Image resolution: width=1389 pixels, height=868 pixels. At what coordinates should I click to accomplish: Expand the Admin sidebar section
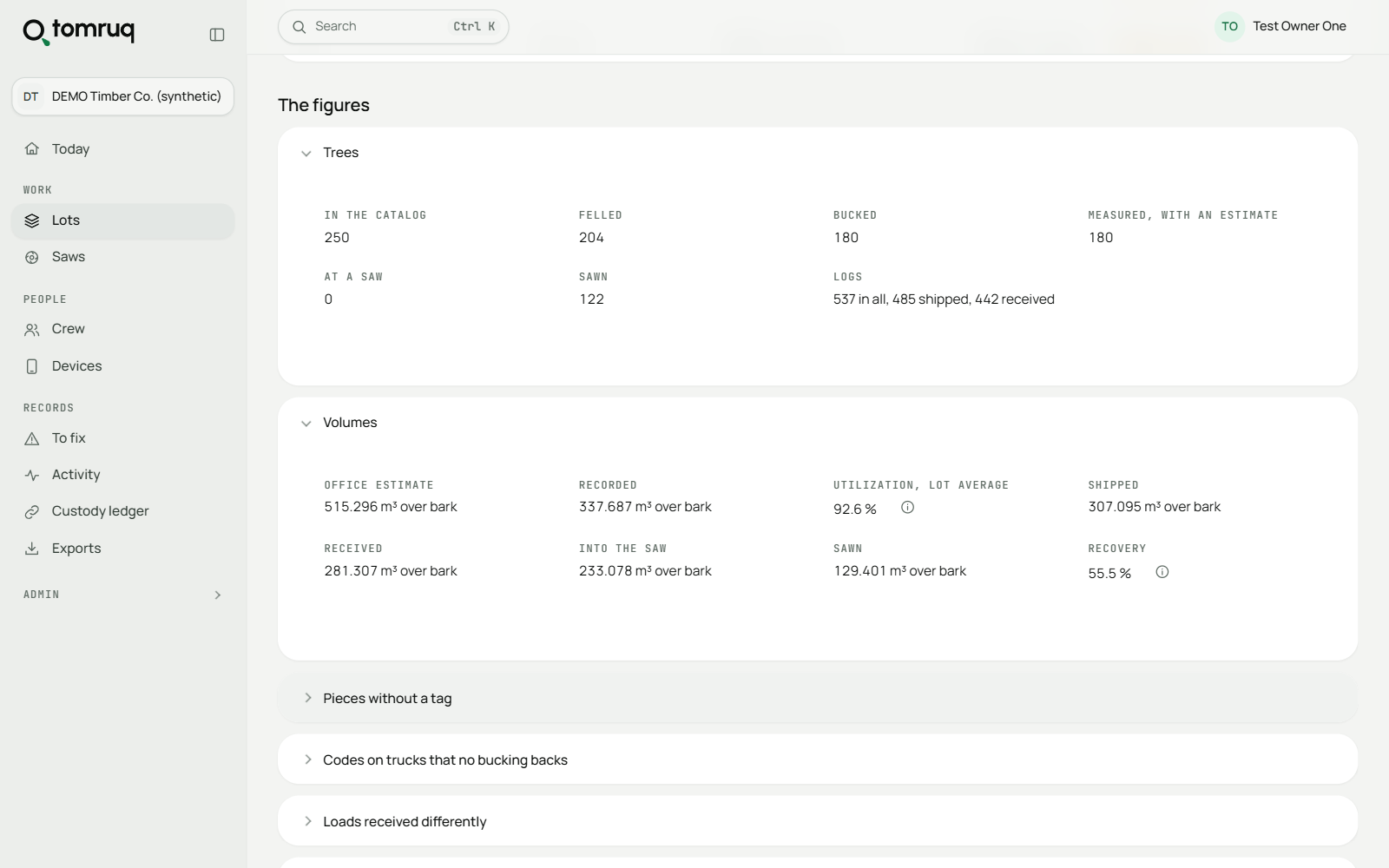click(122, 595)
